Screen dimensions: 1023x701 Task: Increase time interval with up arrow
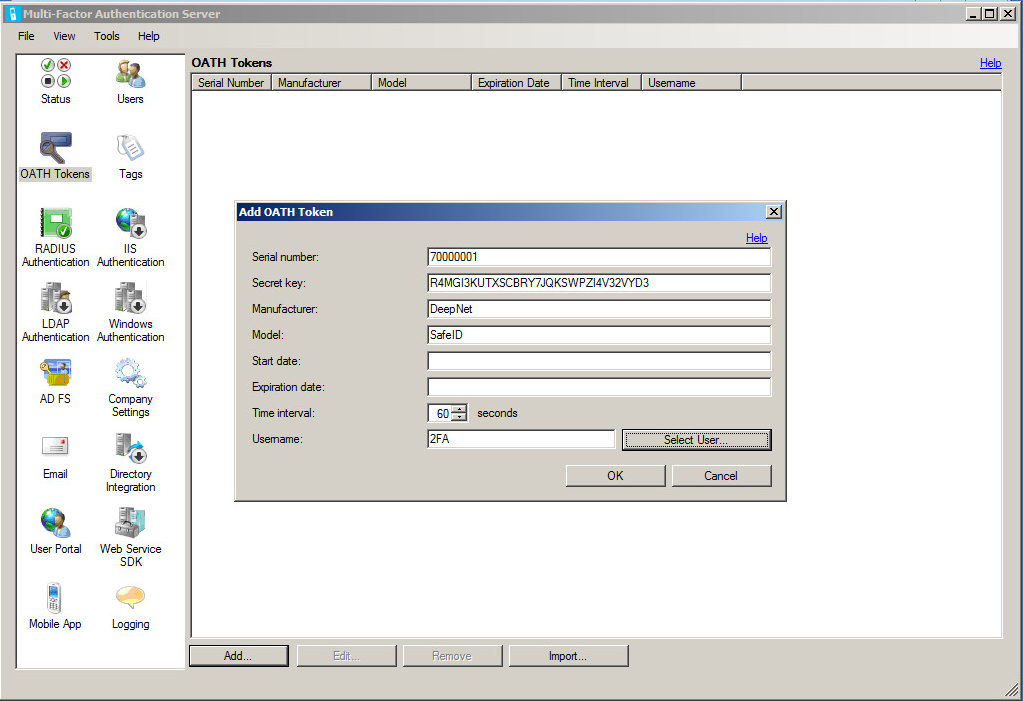tap(459, 408)
